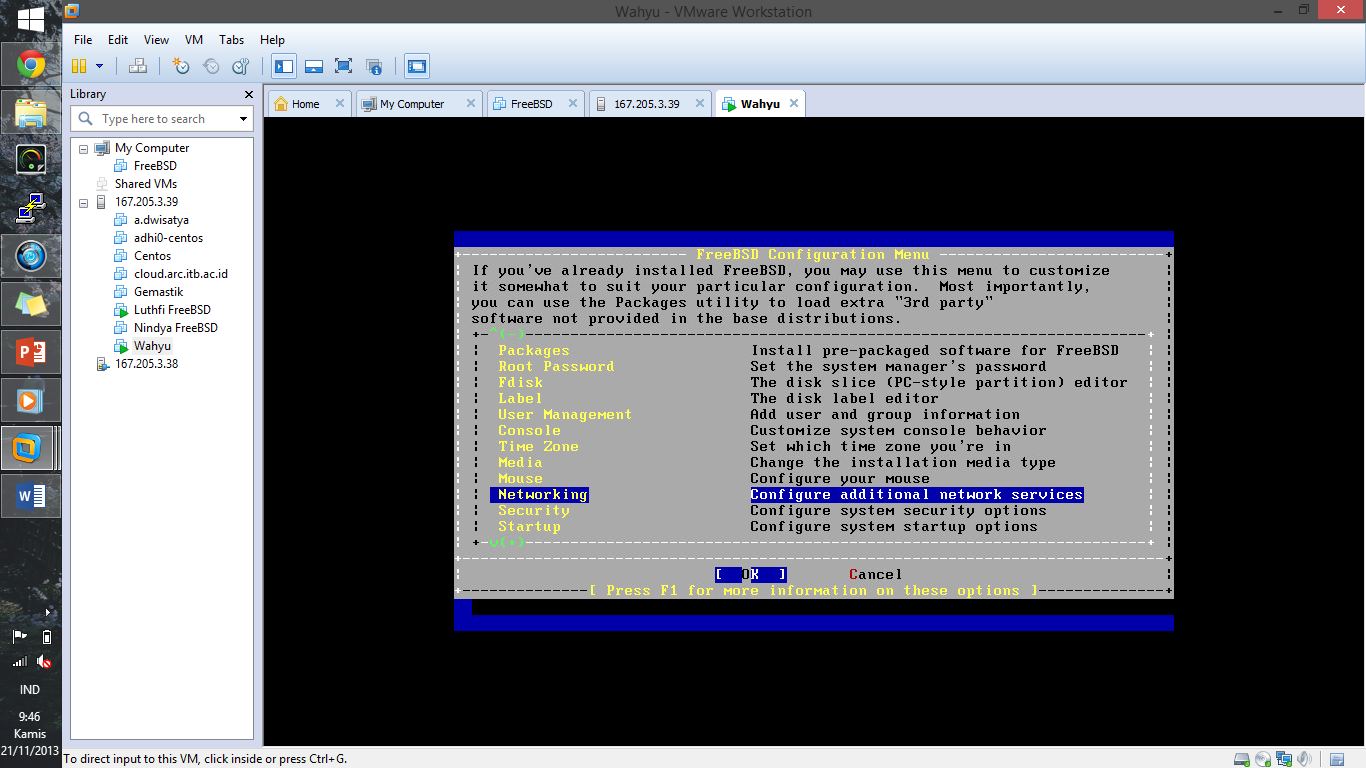Toggle the console view thumbnail bar
Screen dimensions: 1366x768
pos(313,66)
